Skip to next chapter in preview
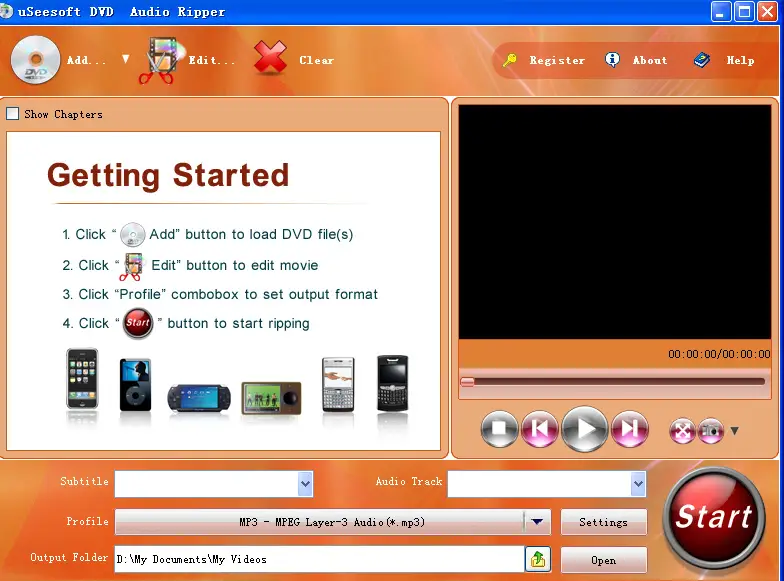The height and width of the screenshot is (581, 784). click(630, 428)
